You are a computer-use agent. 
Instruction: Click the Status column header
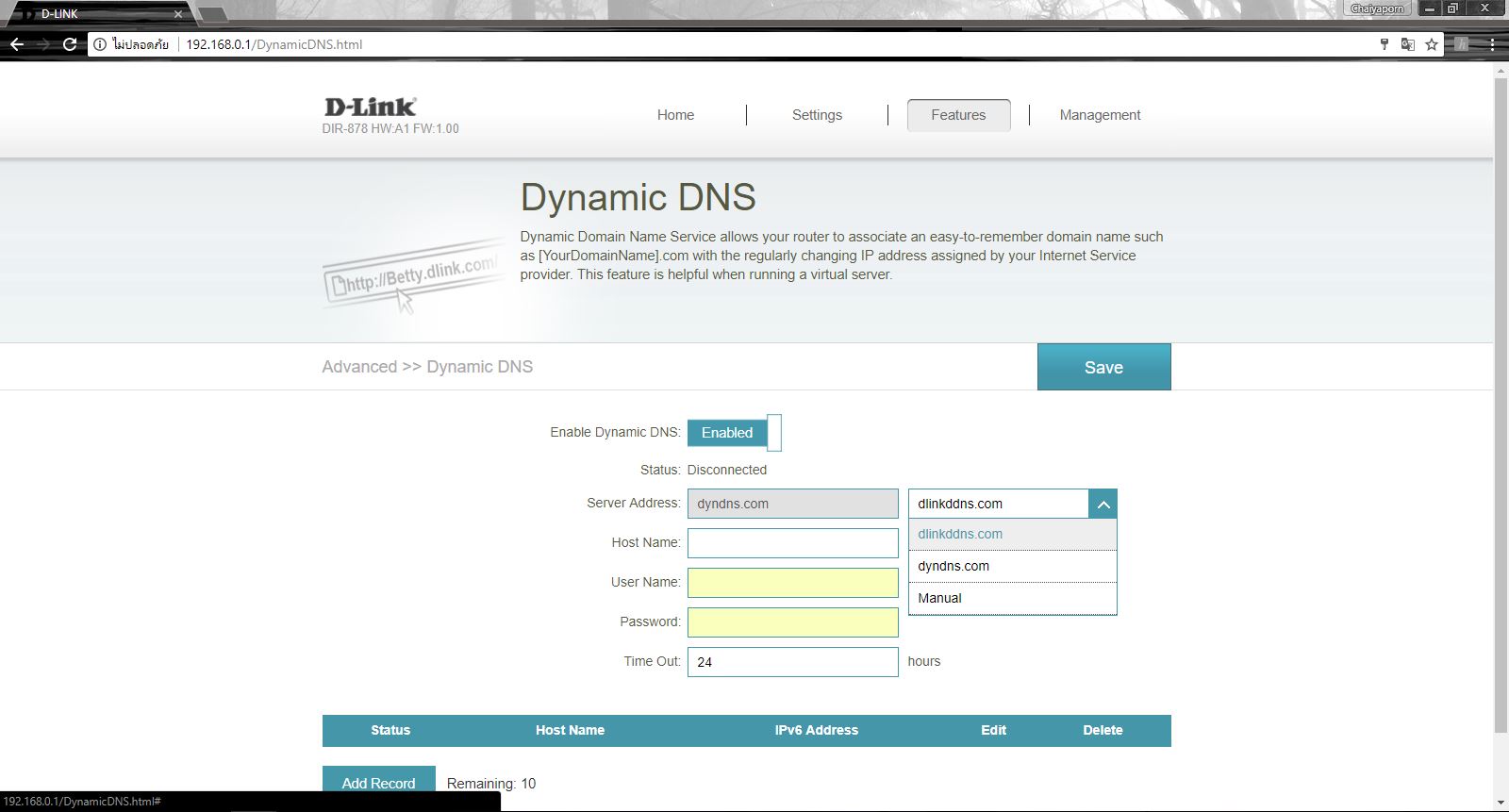pos(390,730)
